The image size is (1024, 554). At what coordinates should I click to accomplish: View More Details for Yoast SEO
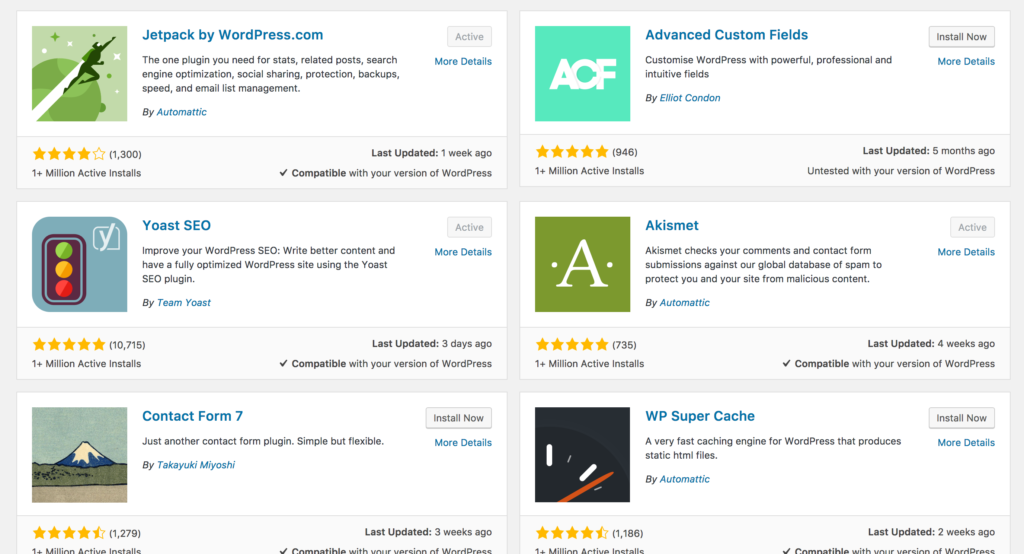point(463,252)
